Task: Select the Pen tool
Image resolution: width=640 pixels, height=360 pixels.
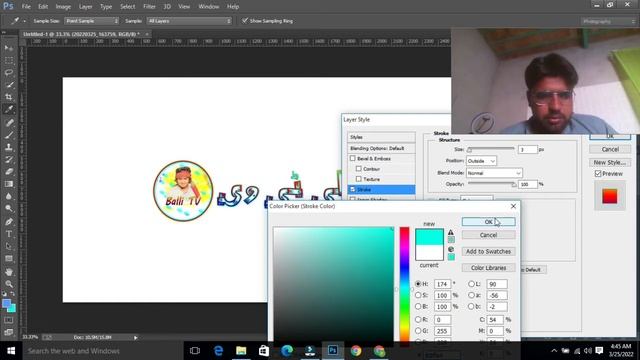Action: pyautogui.click(x=9, y=222)
